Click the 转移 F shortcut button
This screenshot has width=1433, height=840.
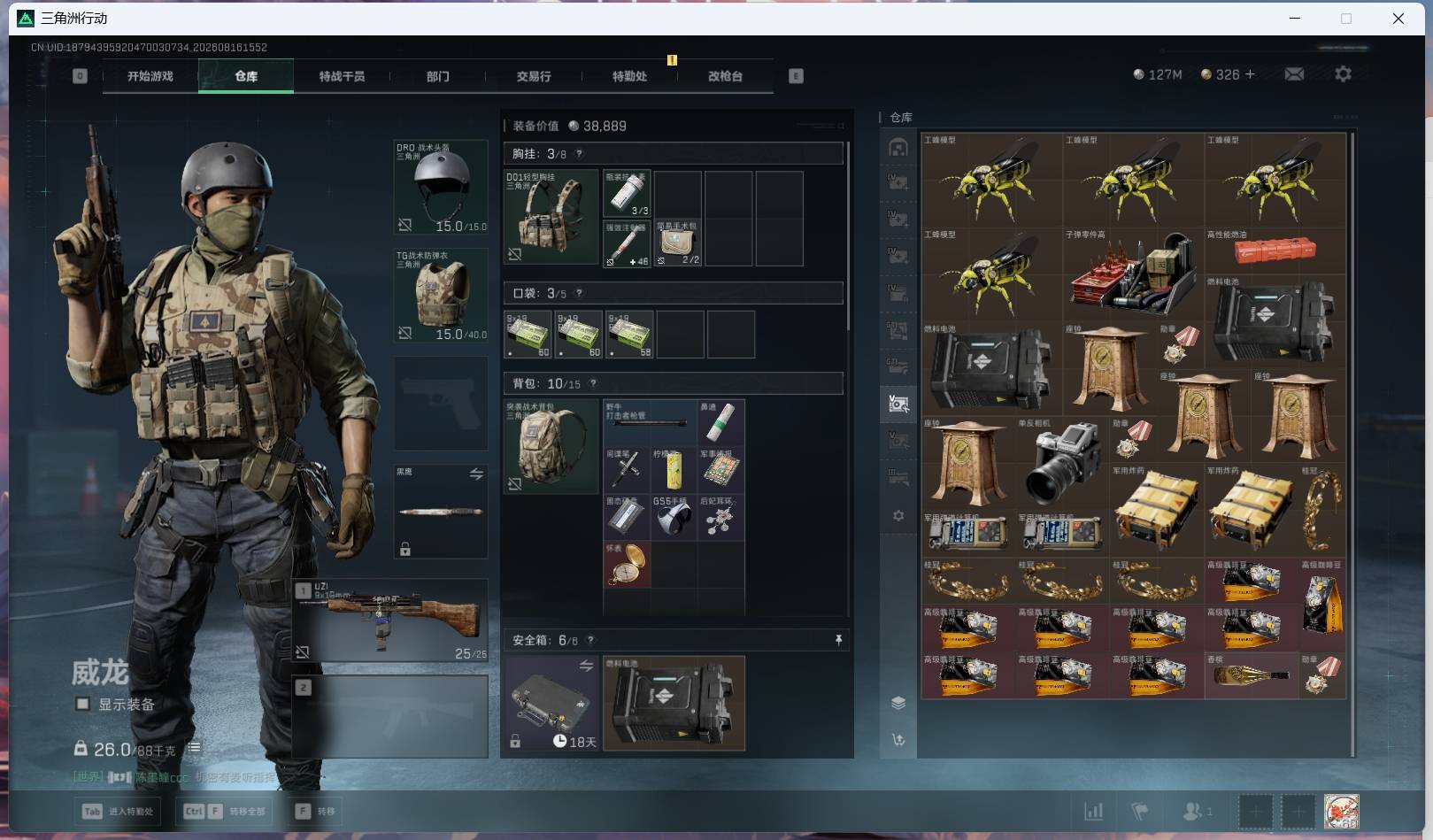[316, 811]
